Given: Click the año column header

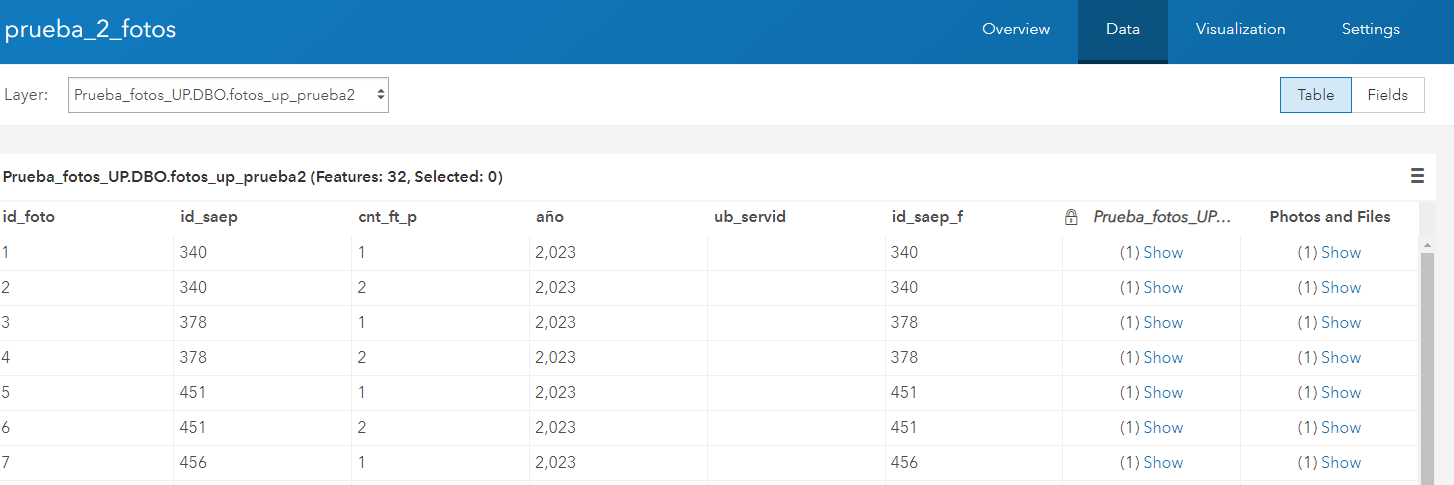Looking at the screenshot, I should click(x=550, y=217).
